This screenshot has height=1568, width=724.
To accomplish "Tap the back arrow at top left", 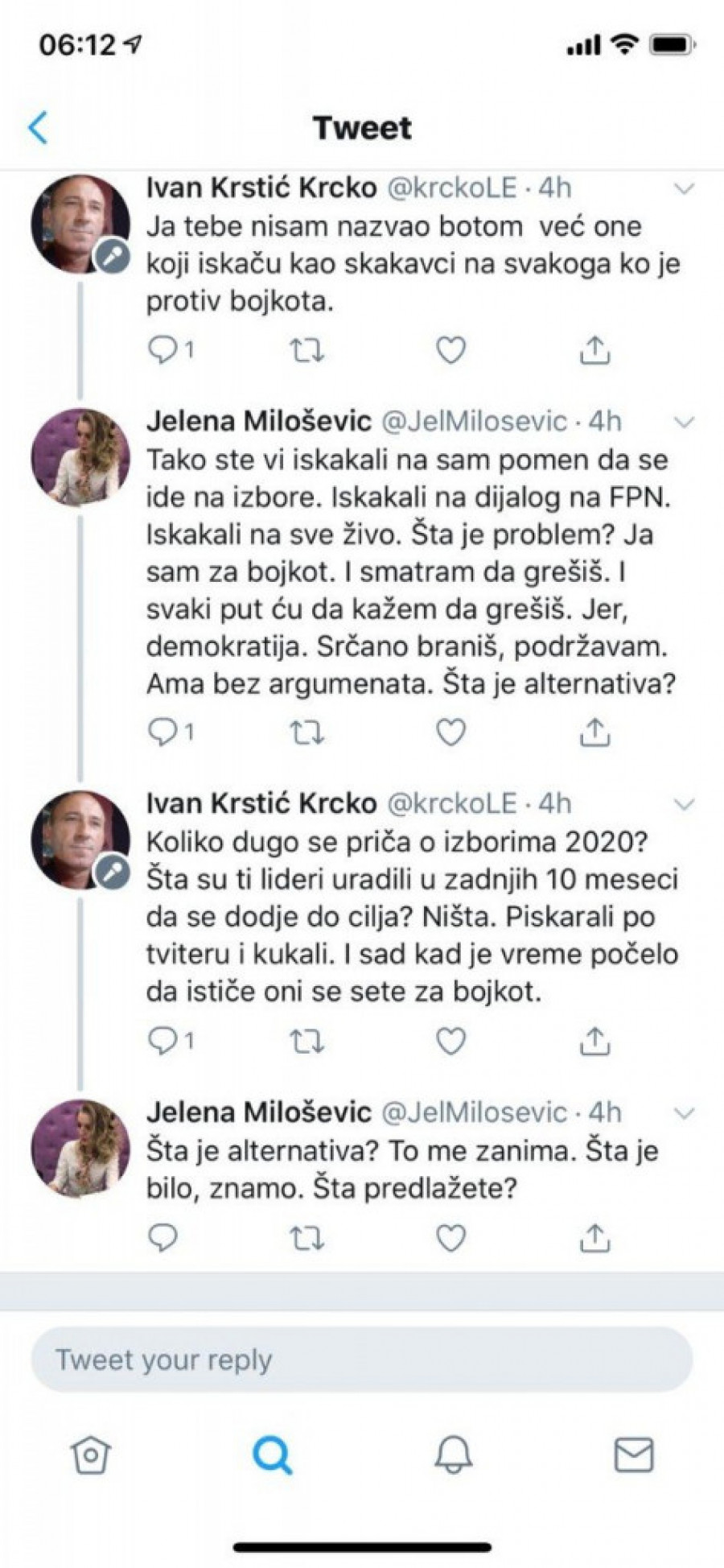I will coord(38,128).
